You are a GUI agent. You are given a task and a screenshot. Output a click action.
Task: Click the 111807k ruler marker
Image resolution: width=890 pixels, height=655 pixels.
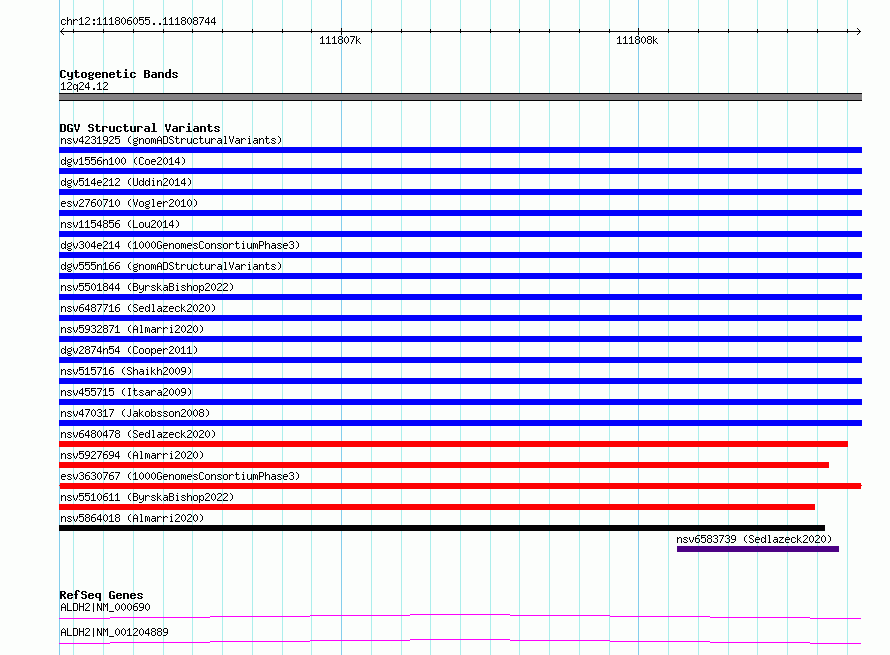point(340,40)
